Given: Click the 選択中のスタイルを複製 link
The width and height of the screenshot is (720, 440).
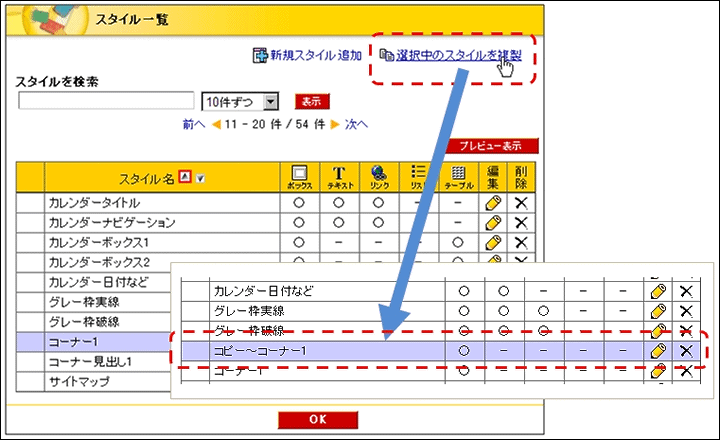Looking at the screenshot, I should coord(451,56).
